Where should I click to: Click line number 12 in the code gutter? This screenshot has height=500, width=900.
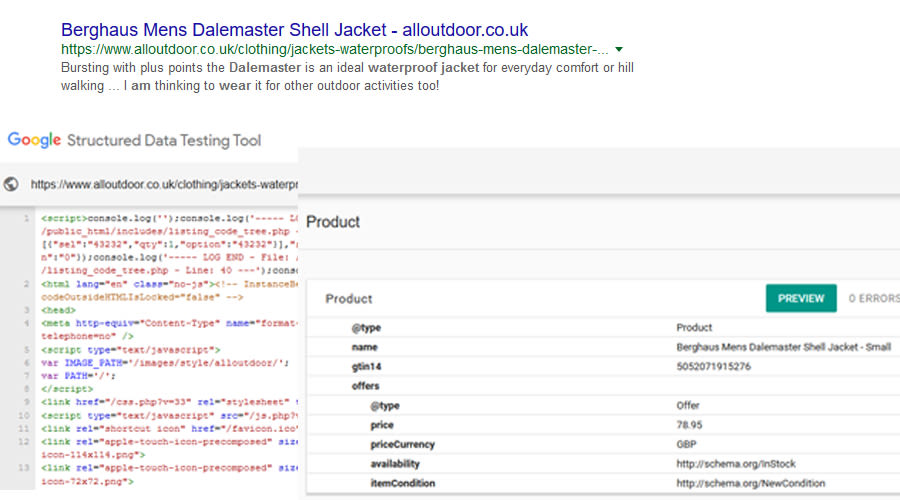pyautogui.click(x=23, y=442)
